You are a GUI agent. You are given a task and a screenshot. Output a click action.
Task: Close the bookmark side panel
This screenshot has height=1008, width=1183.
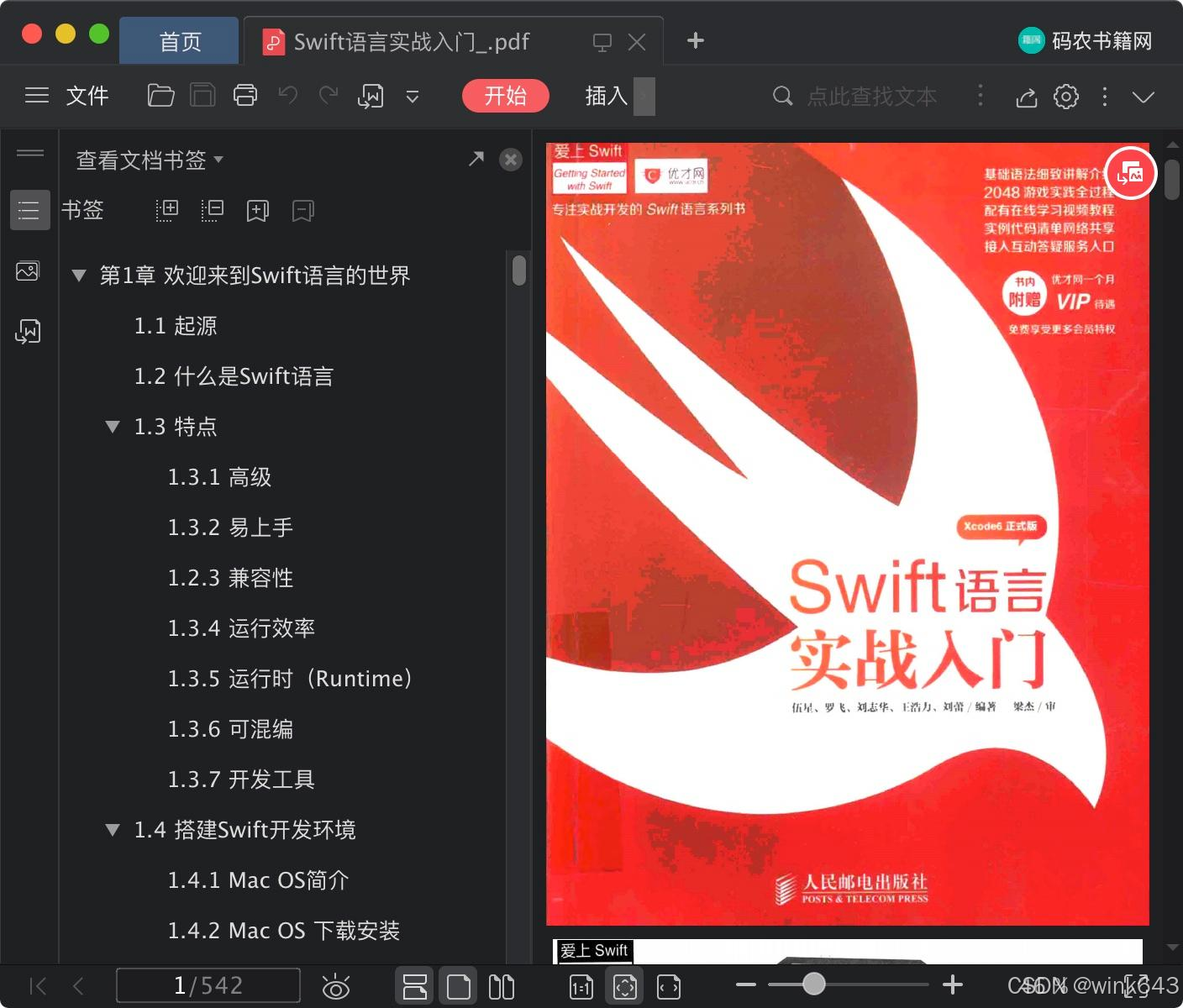(511, 160)
